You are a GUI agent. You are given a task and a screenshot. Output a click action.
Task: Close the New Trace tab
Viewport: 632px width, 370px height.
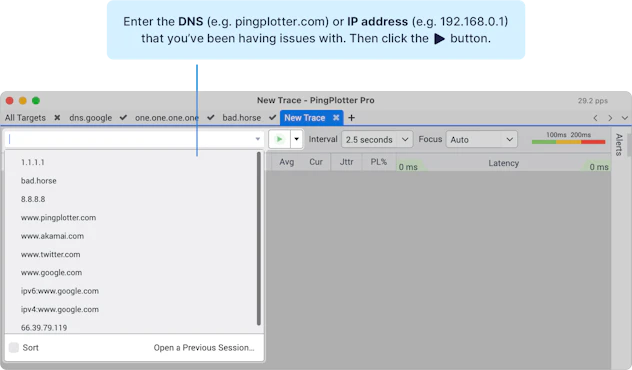pyautogui.click(x=336, y=118)
